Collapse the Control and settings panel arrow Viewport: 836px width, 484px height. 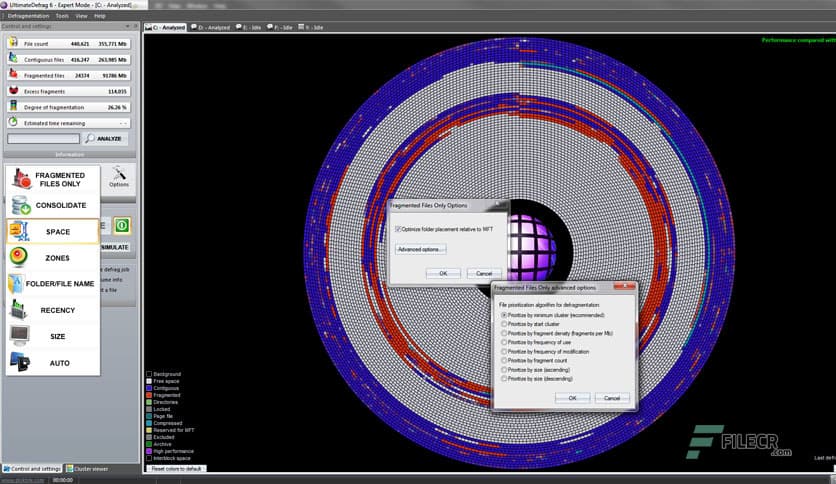(x=127, y=26)
